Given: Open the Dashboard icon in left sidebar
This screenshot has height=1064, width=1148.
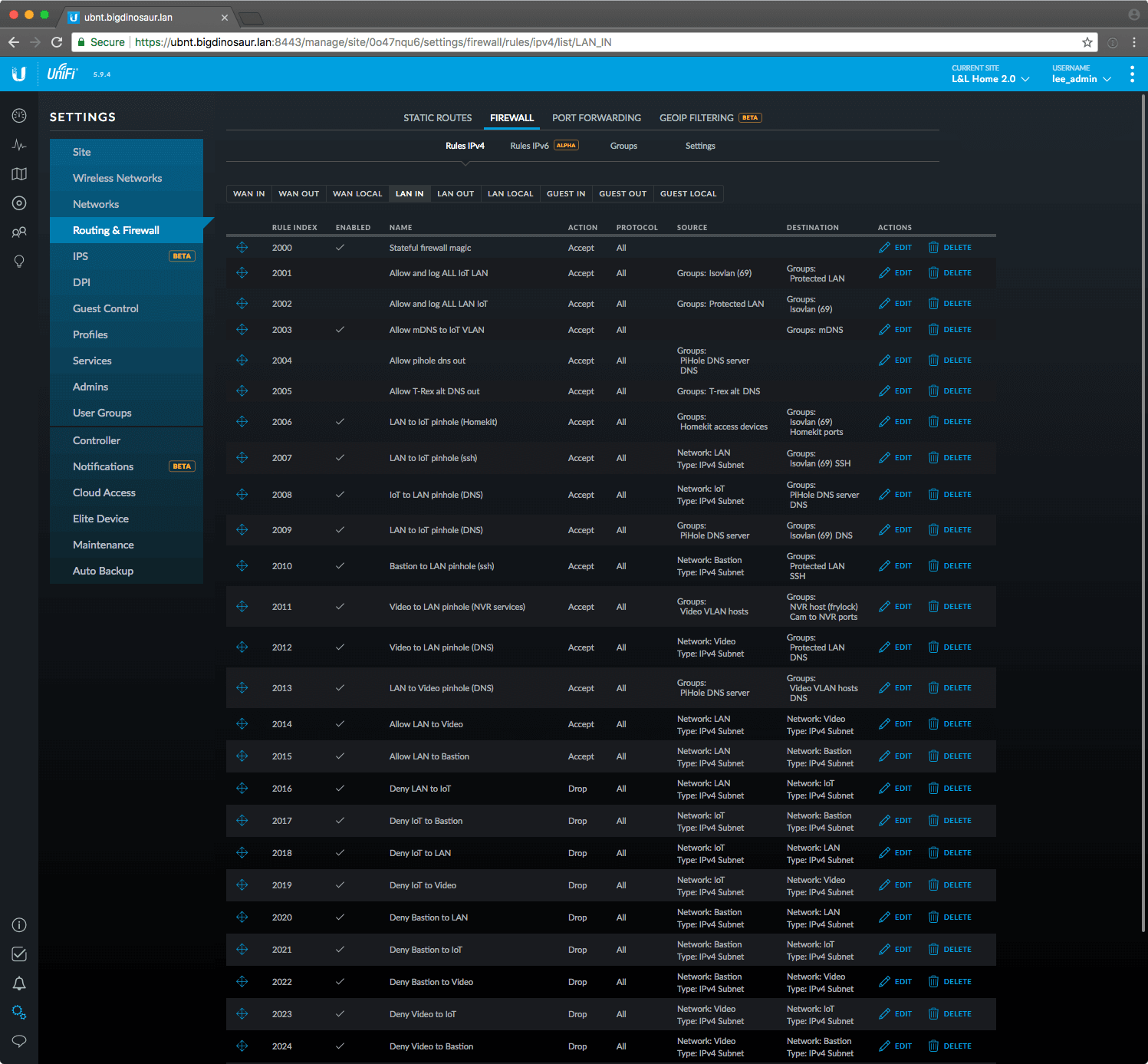Looking at the screenshot, I should pyautogui.click(x=19, y=116).
